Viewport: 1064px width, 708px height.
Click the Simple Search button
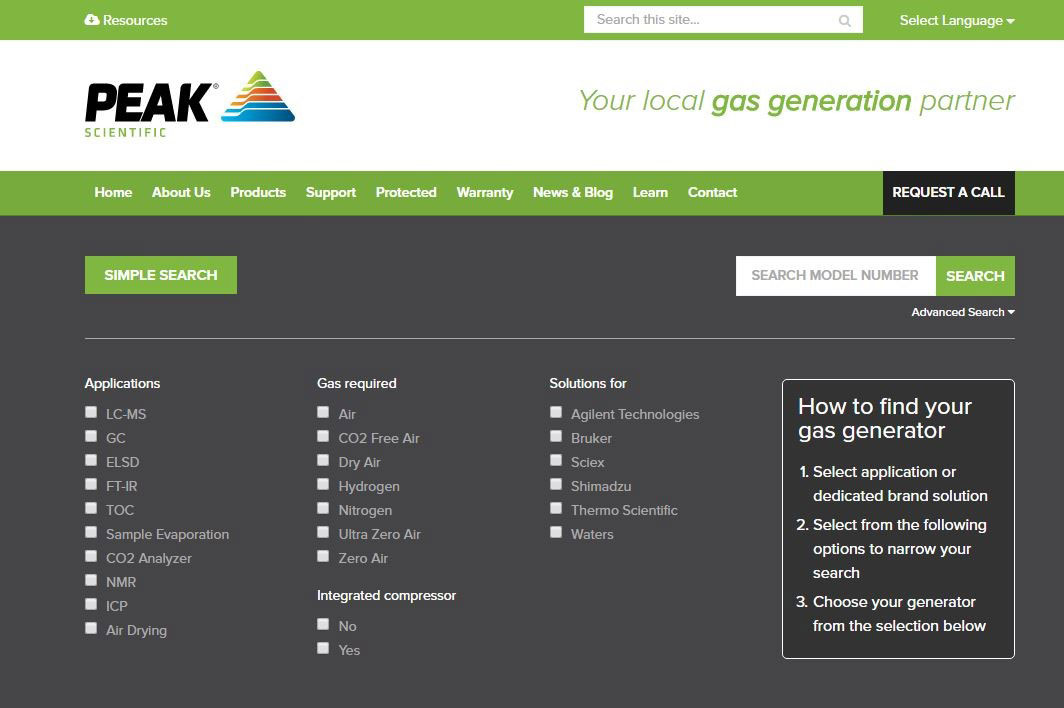161,275
